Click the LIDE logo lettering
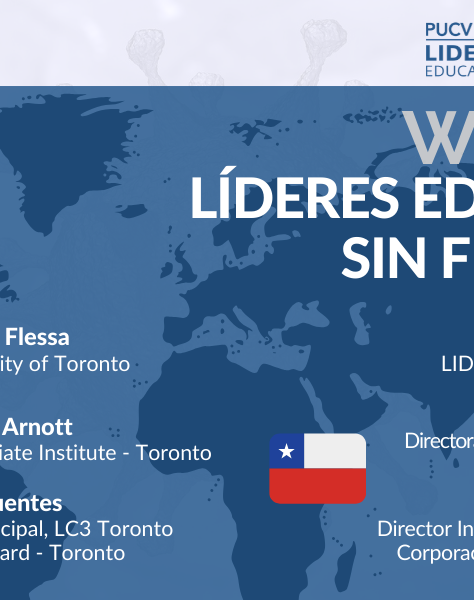This screenshot has width=474, height=600. [x=450, y=53]
